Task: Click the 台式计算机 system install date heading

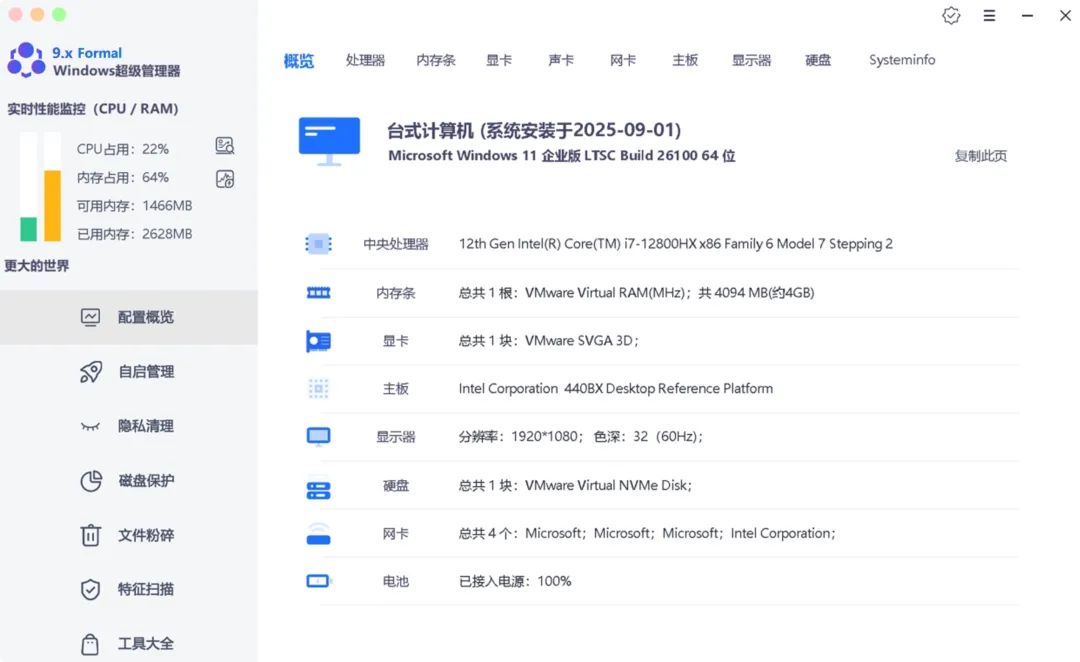Action: click(534, 130)
